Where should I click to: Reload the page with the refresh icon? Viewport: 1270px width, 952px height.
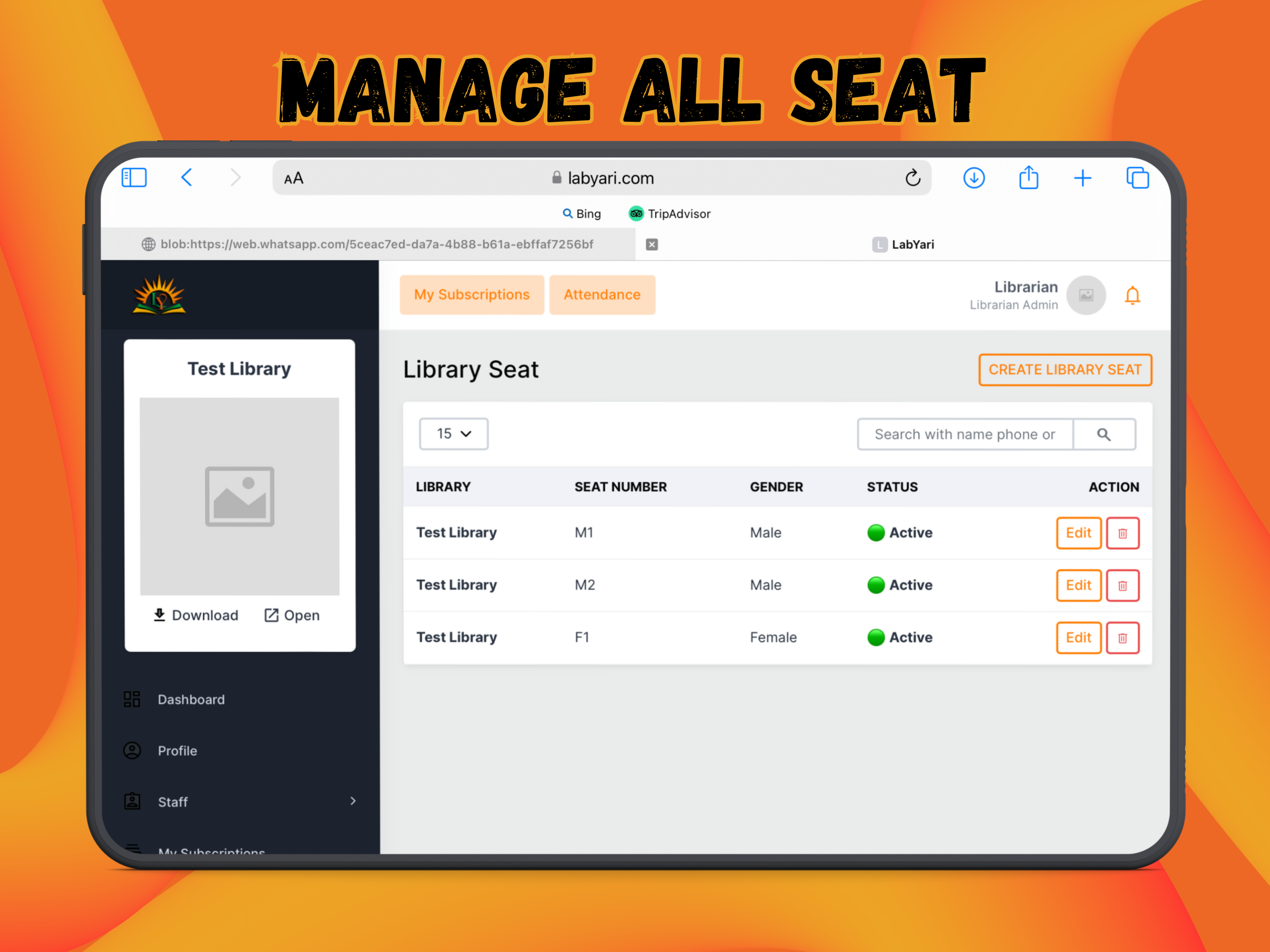point(913,178)
